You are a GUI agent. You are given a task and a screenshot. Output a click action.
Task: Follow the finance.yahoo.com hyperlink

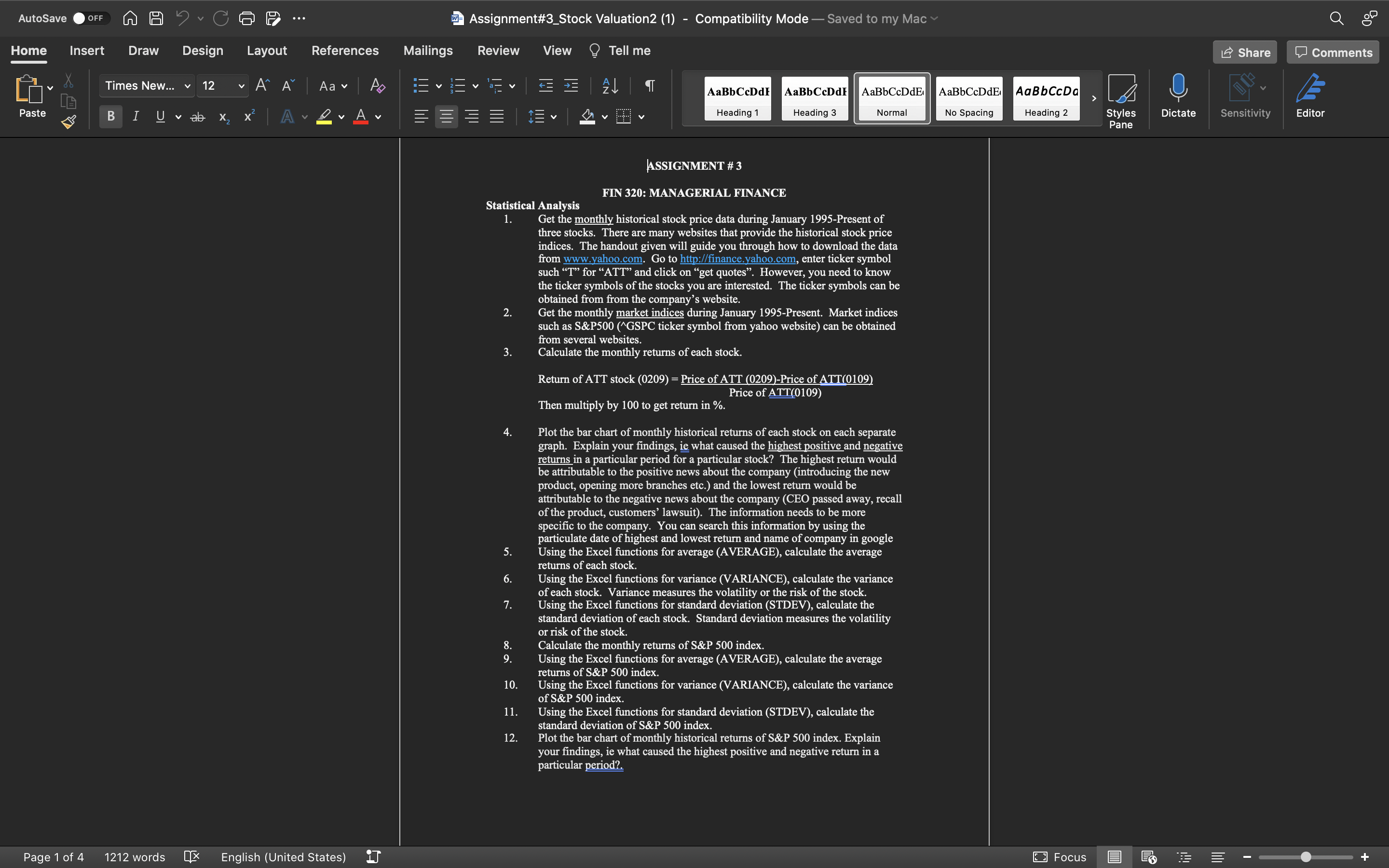[x=737, y=258]
